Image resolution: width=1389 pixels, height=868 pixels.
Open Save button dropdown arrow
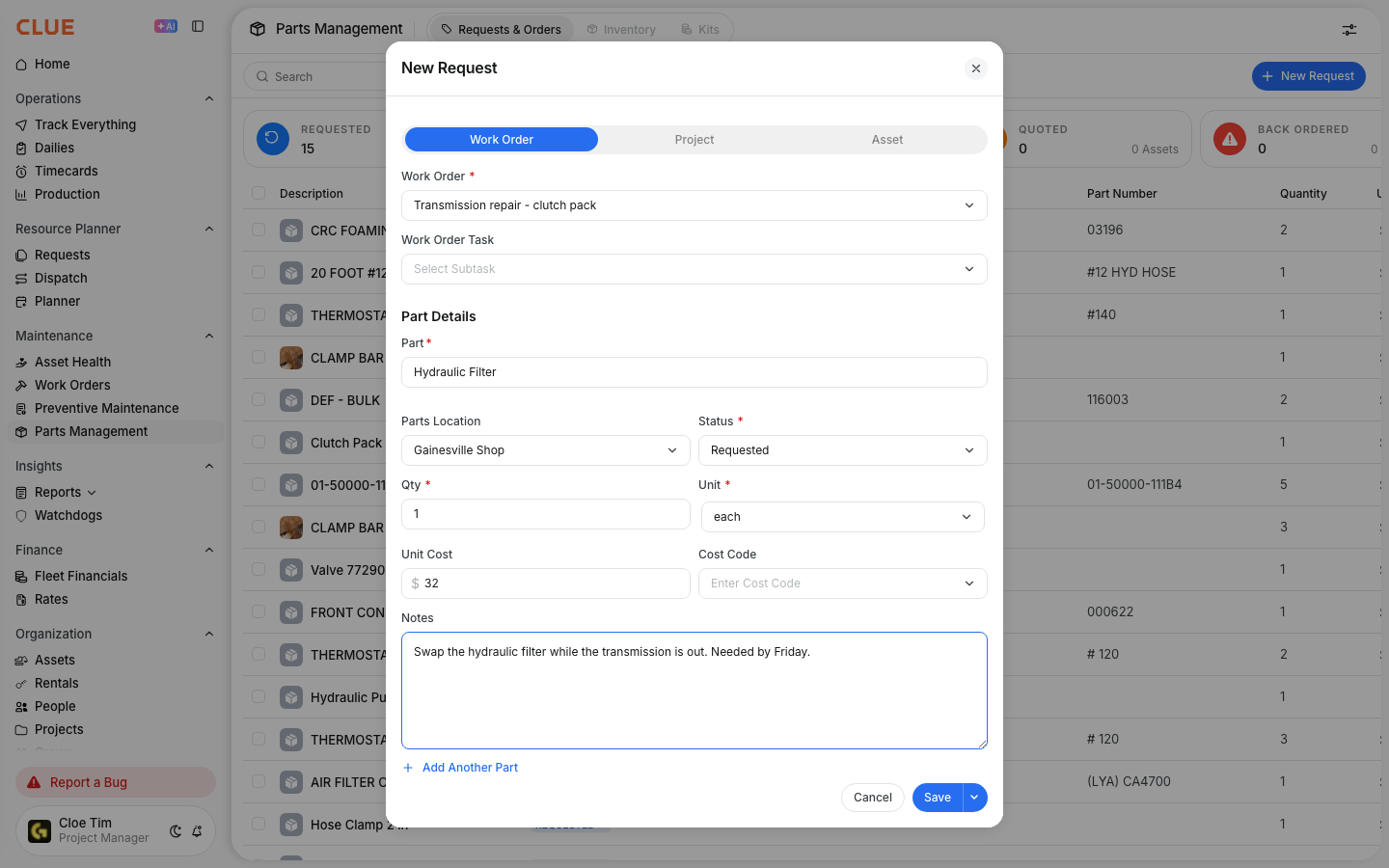(975, 798)
